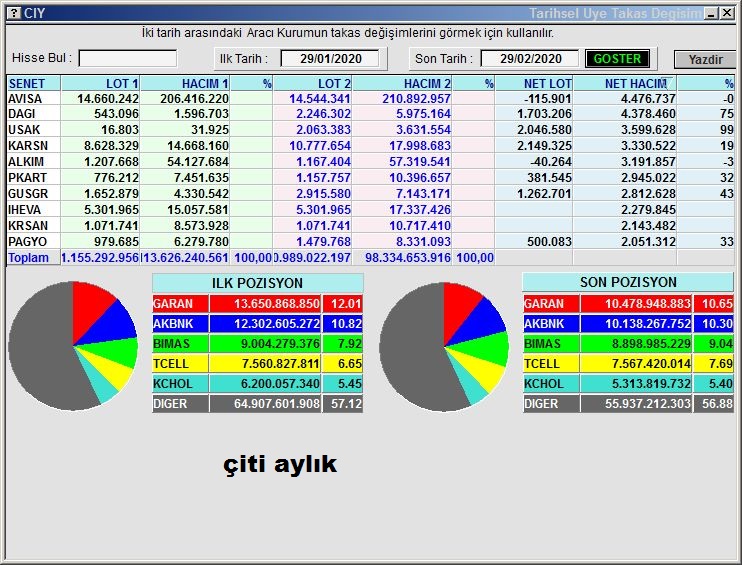Image resolution: width=742 pixels, height=565 pixels.
Task: Click red GARAN swatch in ILK POZISYON
Action: coord(178,304)
